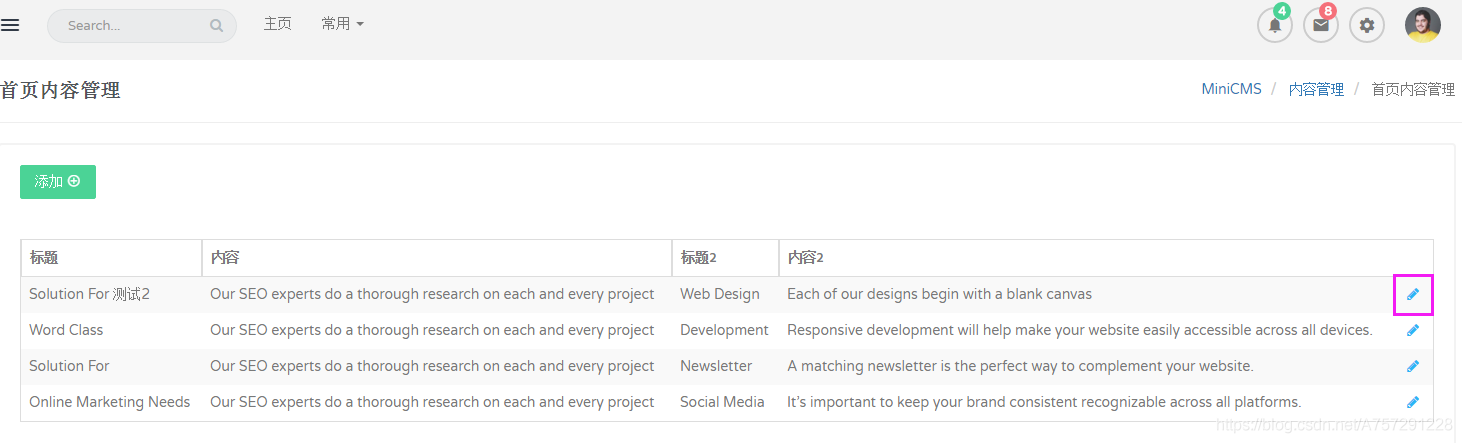Open the settings gear icon
This screenshot has width=1462, height=443.
(1367, 25)
